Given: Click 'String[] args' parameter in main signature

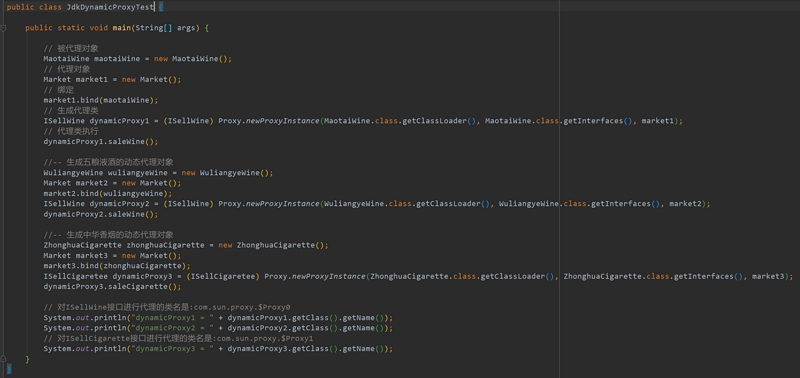Looking at the screenshot, I should coord(165,28).
